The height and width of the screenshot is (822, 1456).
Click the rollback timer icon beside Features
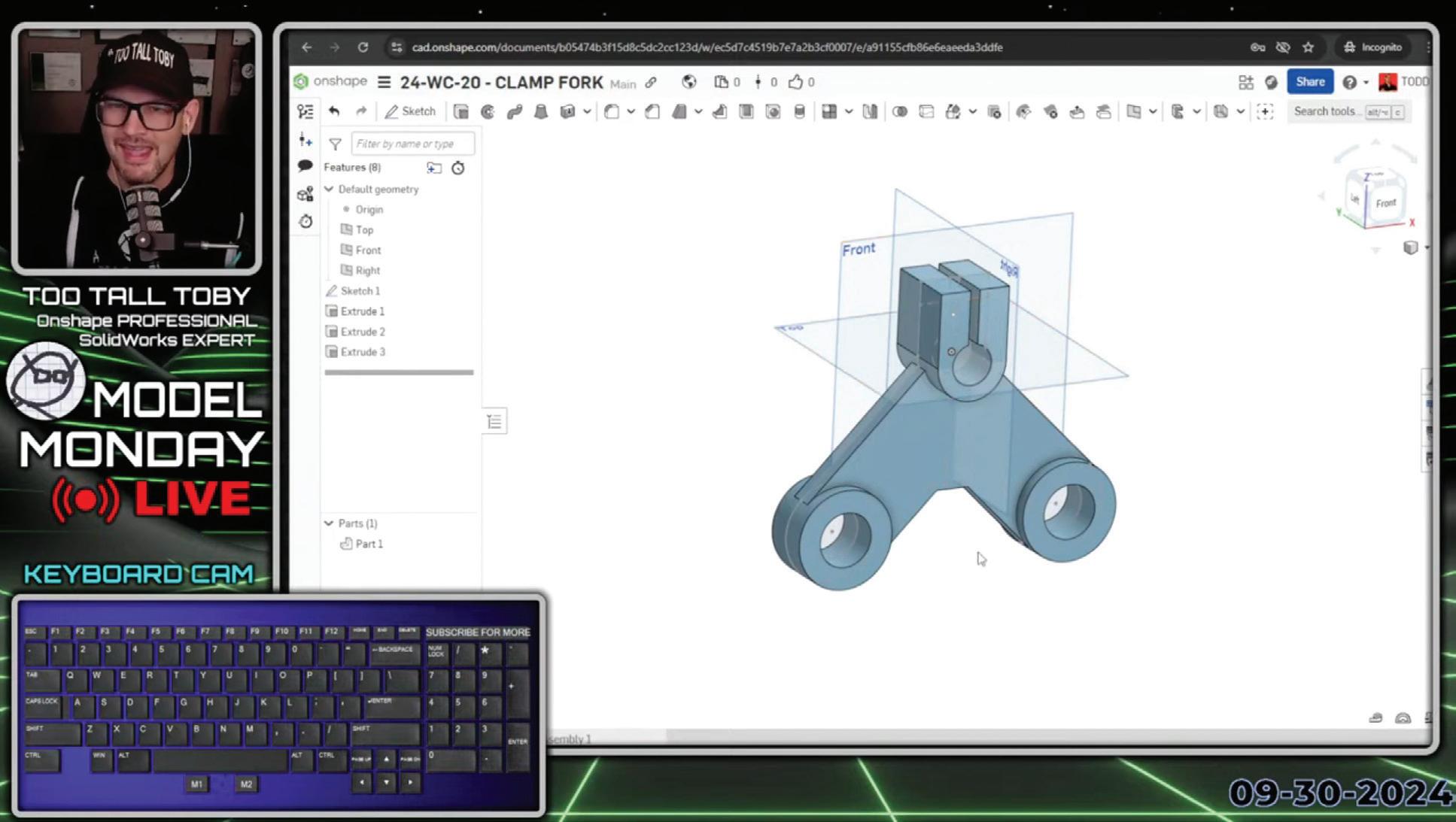457,168
